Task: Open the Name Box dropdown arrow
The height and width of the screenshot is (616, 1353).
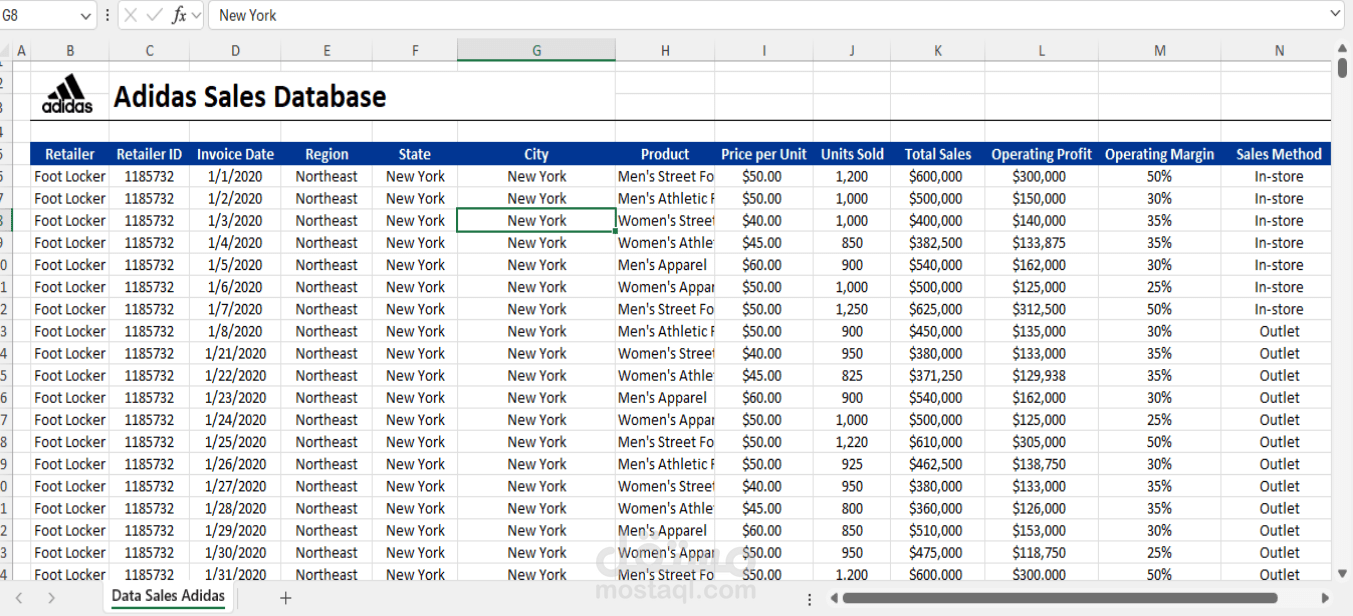Action: [x=84, y=15]
